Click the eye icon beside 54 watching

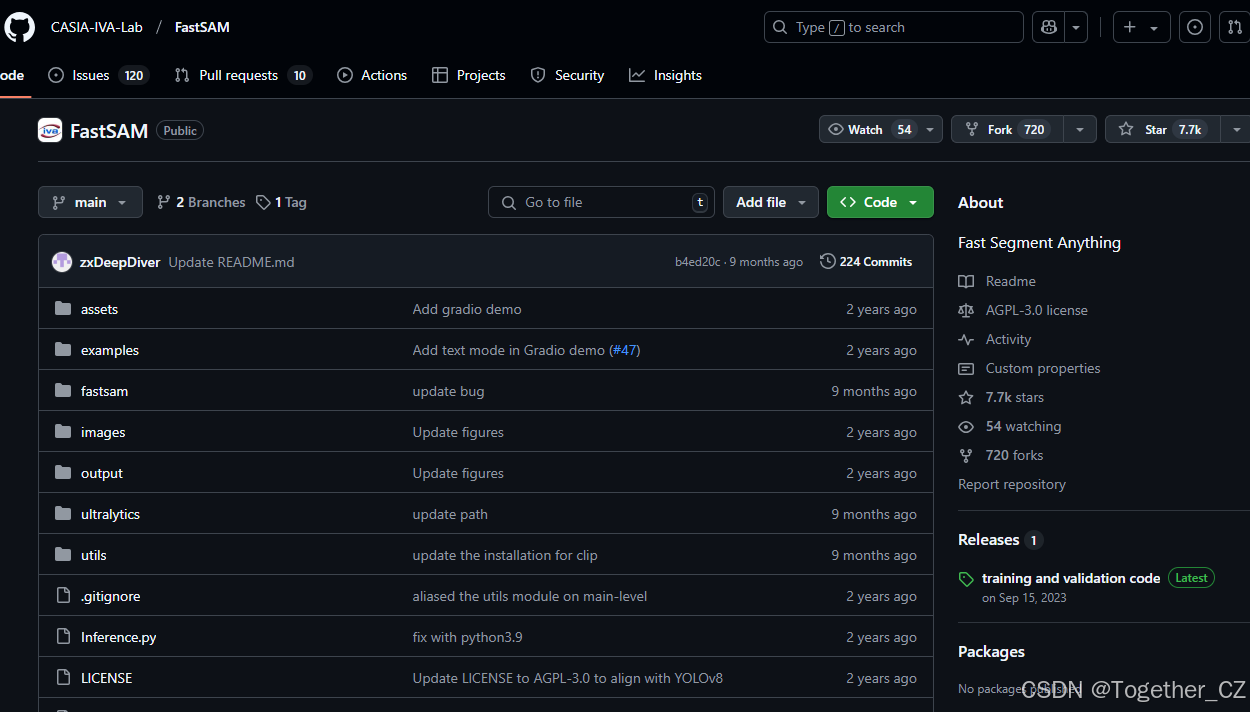[x=966, y=426]
